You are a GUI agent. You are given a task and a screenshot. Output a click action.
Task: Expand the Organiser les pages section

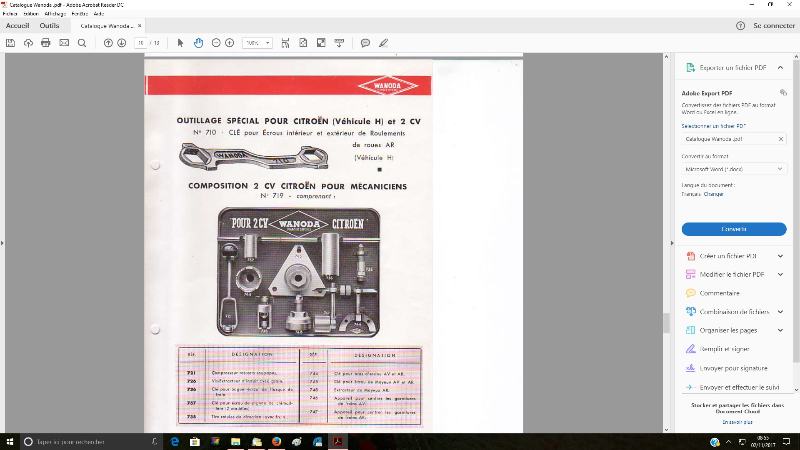coord(780,330)
